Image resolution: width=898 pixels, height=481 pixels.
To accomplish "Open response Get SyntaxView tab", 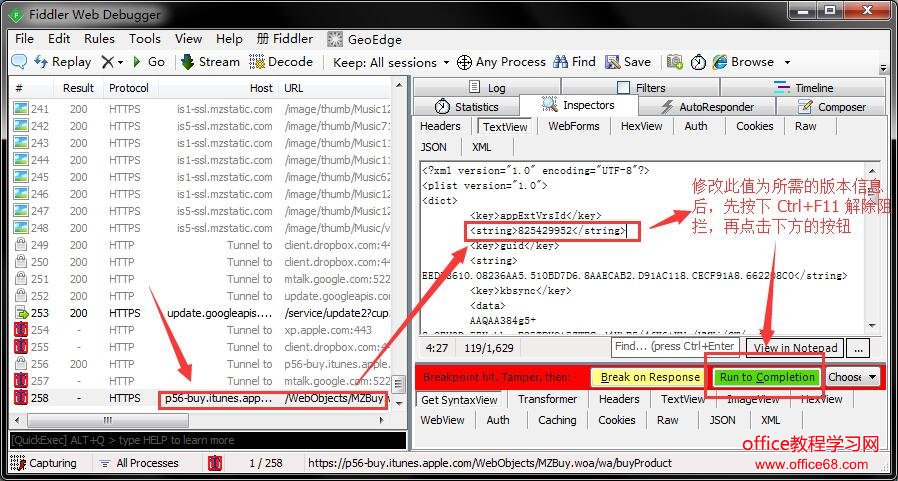I will click(459, 399).
